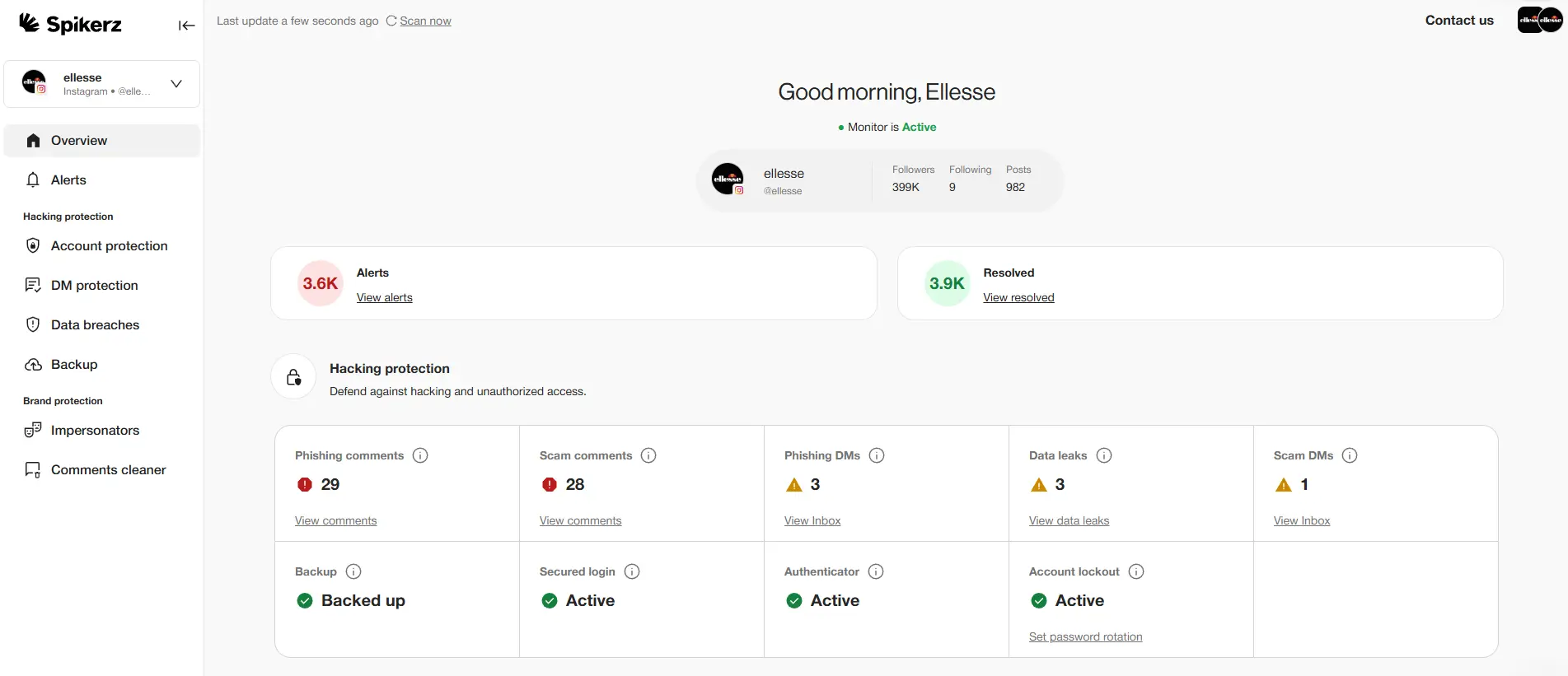Viewport: 1568px width, 676px height.
Task: Click the red 3.6K alerts badge
Action: [x=320, y=283]
